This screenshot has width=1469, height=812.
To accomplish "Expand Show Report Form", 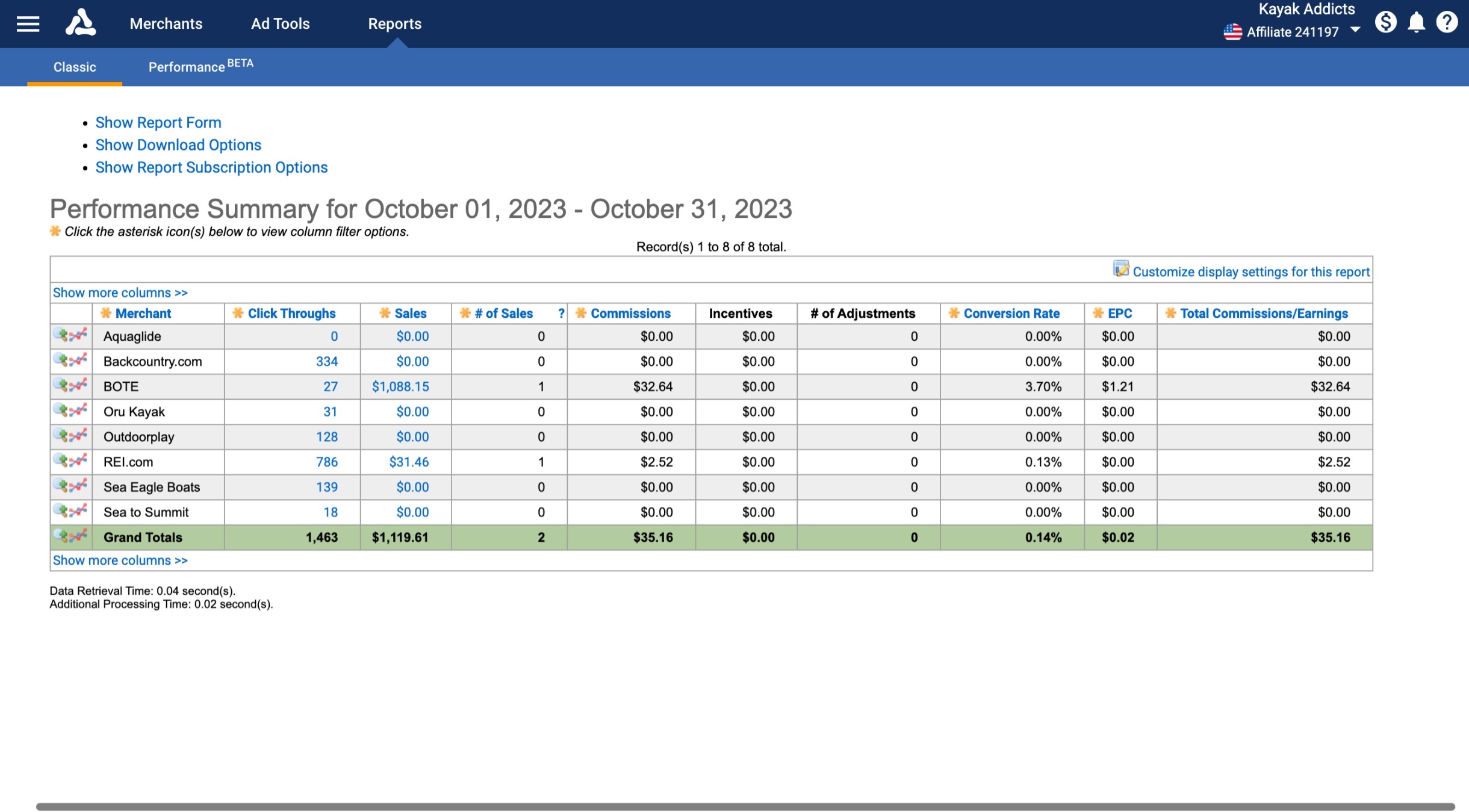I will tap(158, 122).
